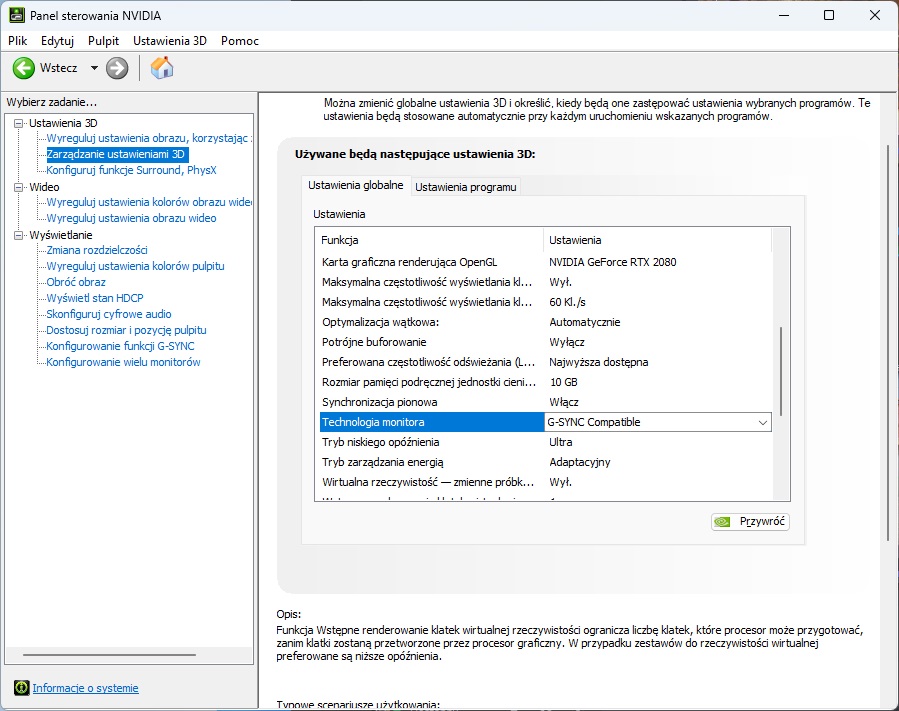
Task: Click the NVIDIA GeForce RTX 2080 value
Action: pos(612,262)
